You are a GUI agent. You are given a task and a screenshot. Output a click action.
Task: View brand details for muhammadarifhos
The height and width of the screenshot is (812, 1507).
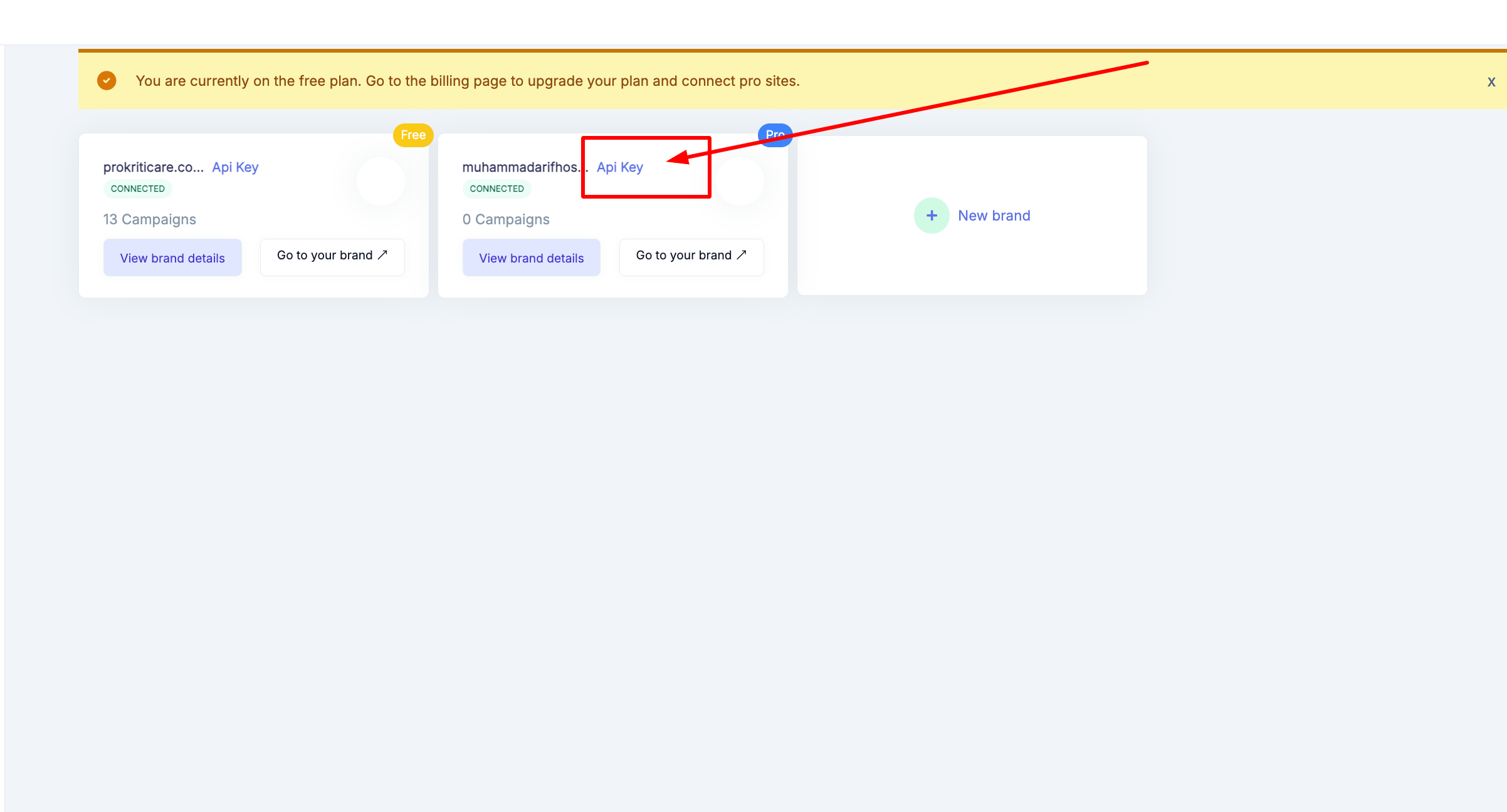(531, 258)
